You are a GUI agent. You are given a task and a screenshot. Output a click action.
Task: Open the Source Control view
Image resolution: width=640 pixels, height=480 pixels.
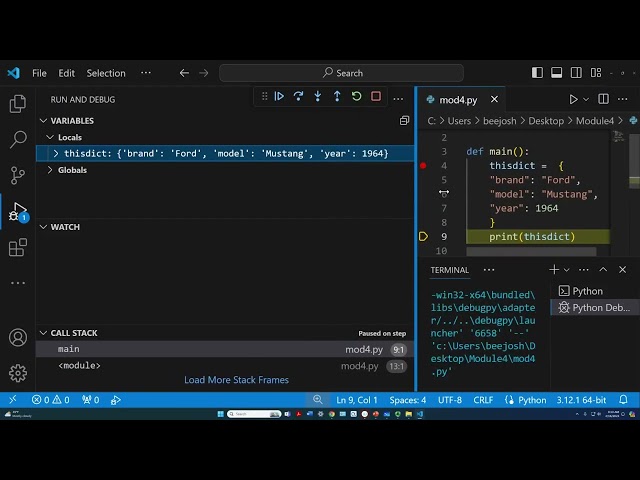(x=18, y=176)
